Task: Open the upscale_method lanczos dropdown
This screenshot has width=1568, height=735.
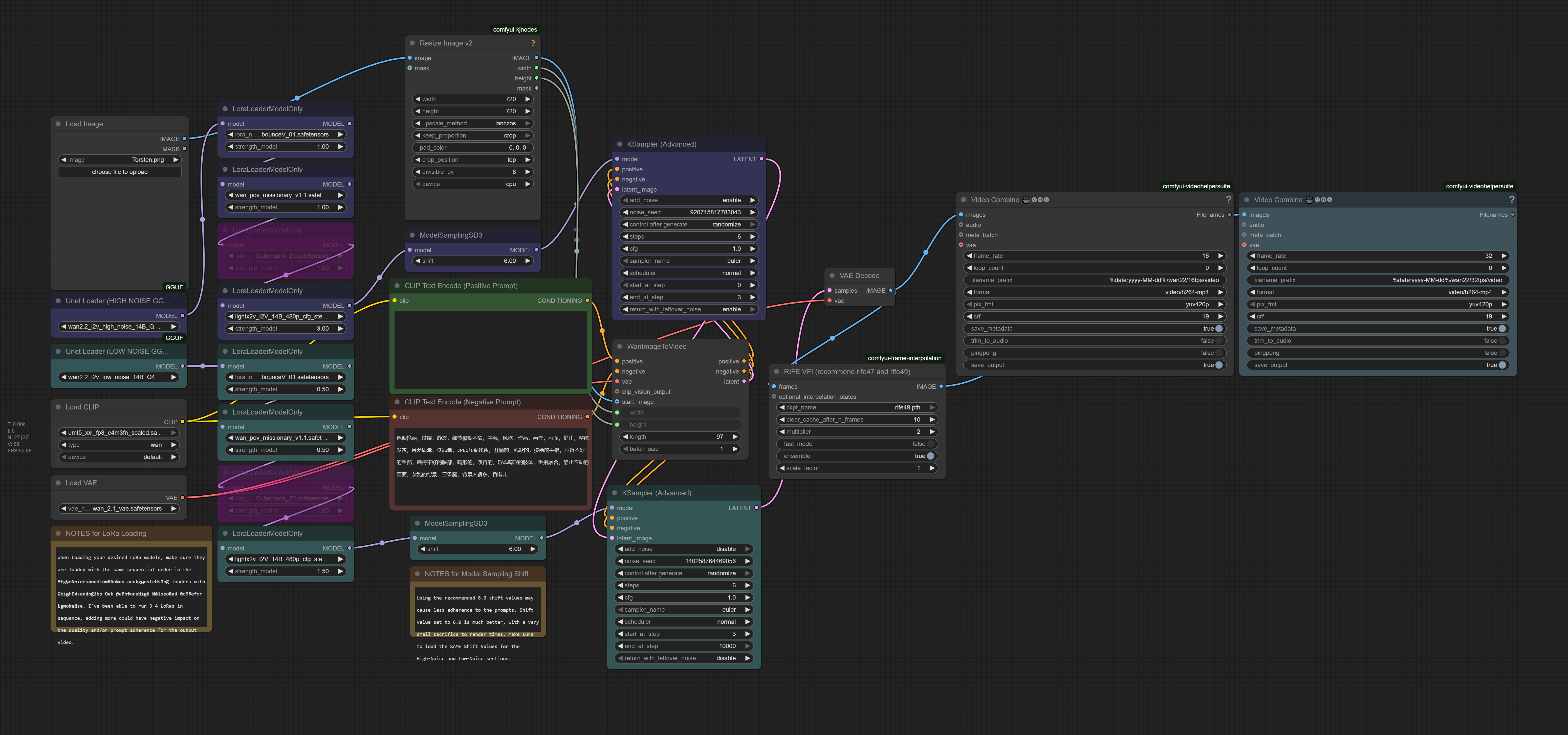Action: (x=472, y=124)
